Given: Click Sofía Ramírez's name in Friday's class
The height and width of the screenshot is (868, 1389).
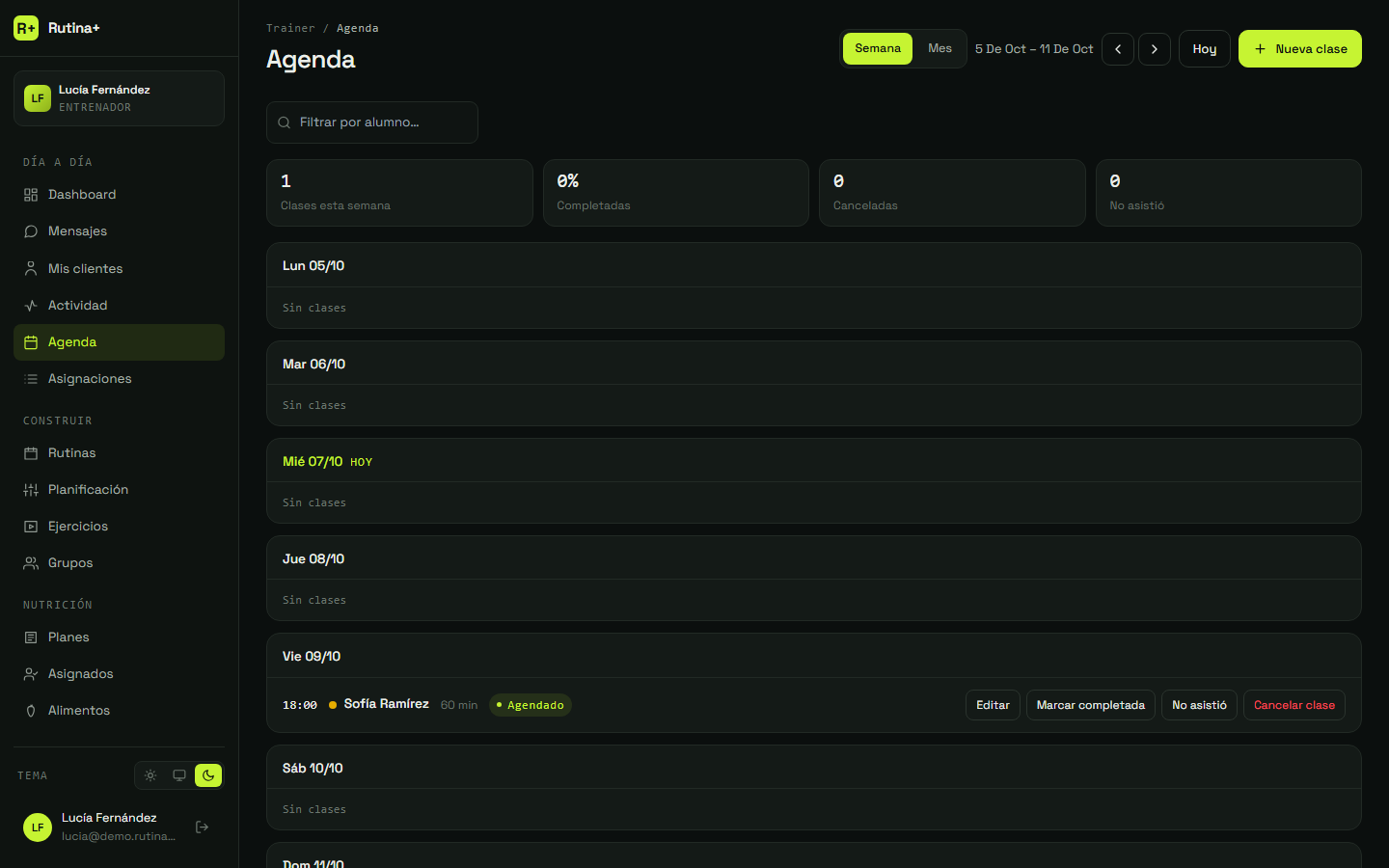Looking at the screenshot, I should click(x=387, y=704).
